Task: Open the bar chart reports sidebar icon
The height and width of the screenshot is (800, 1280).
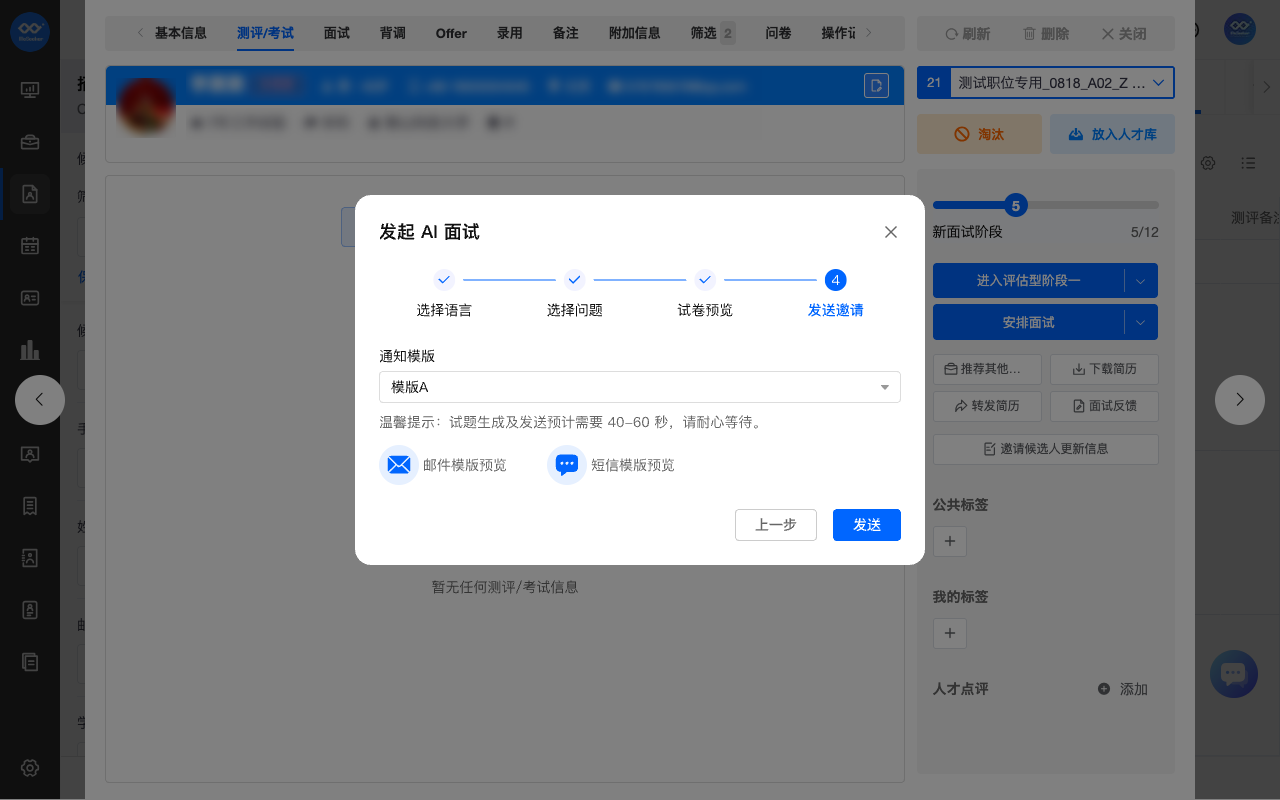Action: coord(30,350)
